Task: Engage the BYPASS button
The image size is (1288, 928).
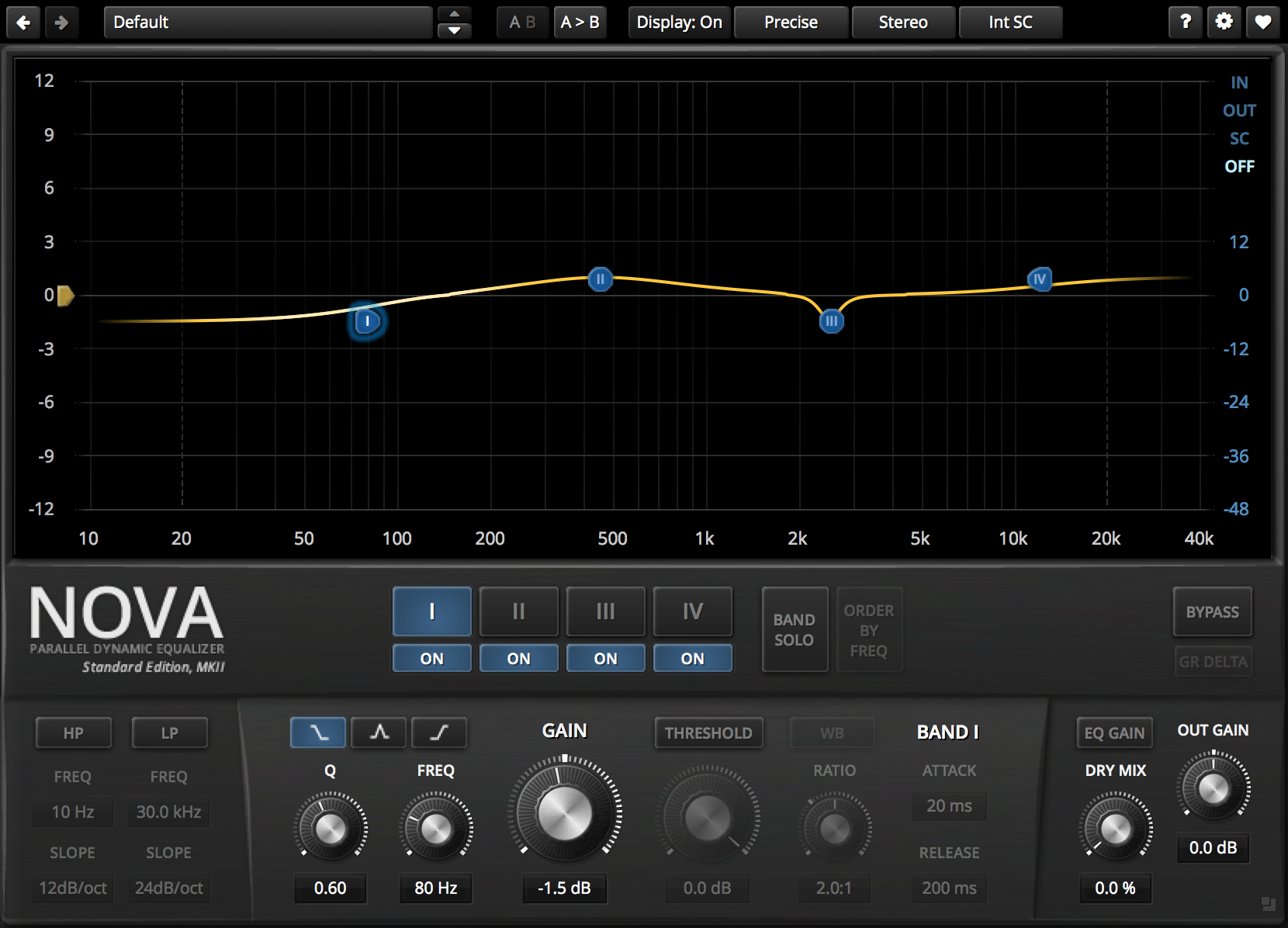Action: [1213, 612]
